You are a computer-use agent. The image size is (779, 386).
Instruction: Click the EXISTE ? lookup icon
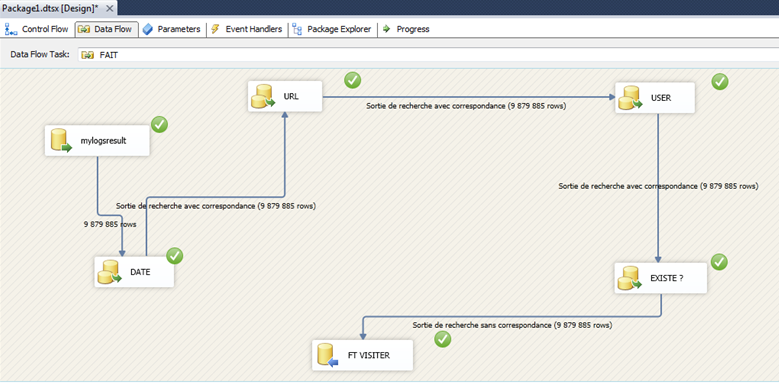(629, 278)
